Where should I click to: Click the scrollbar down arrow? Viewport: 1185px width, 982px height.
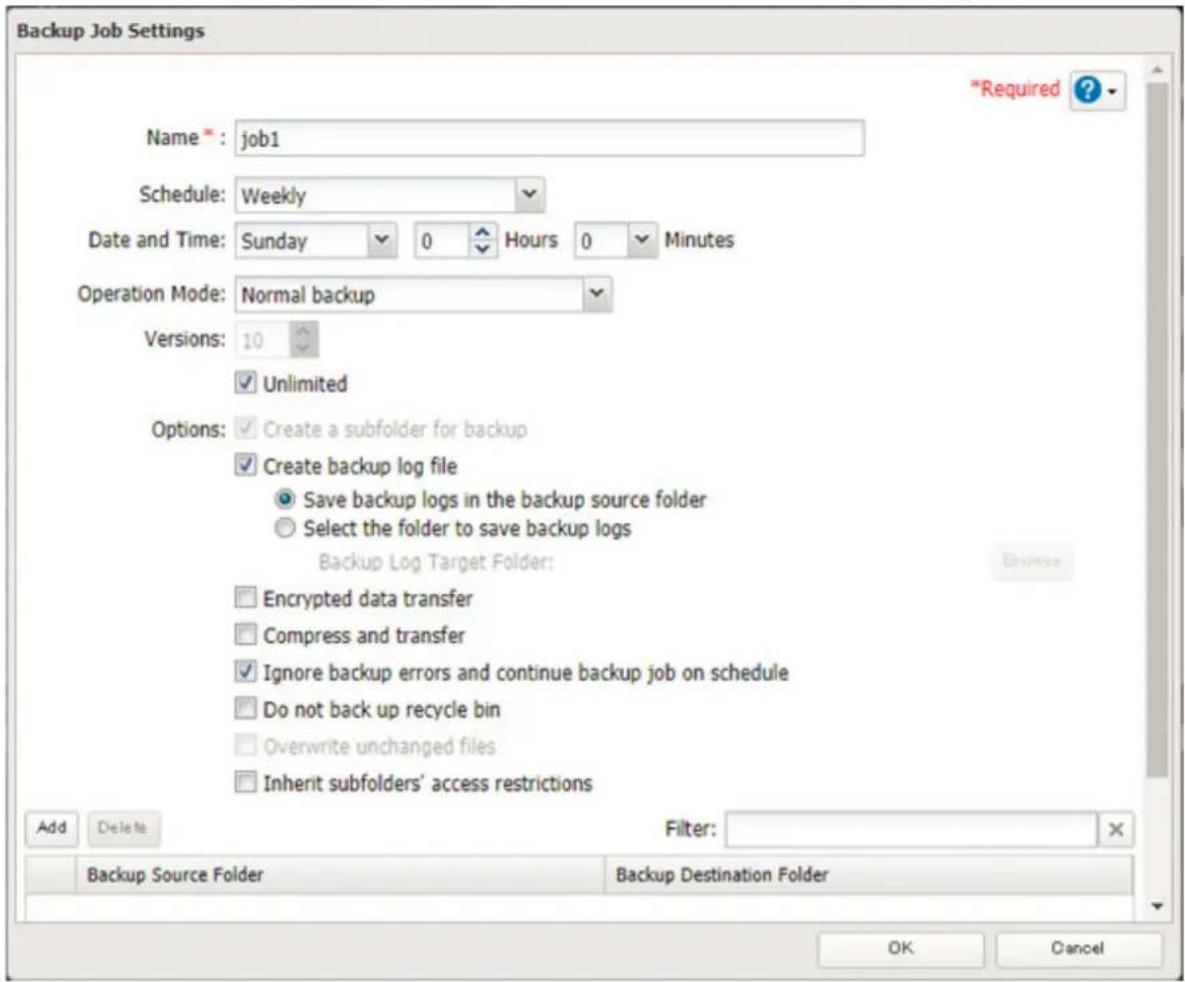pos(1156,906)
